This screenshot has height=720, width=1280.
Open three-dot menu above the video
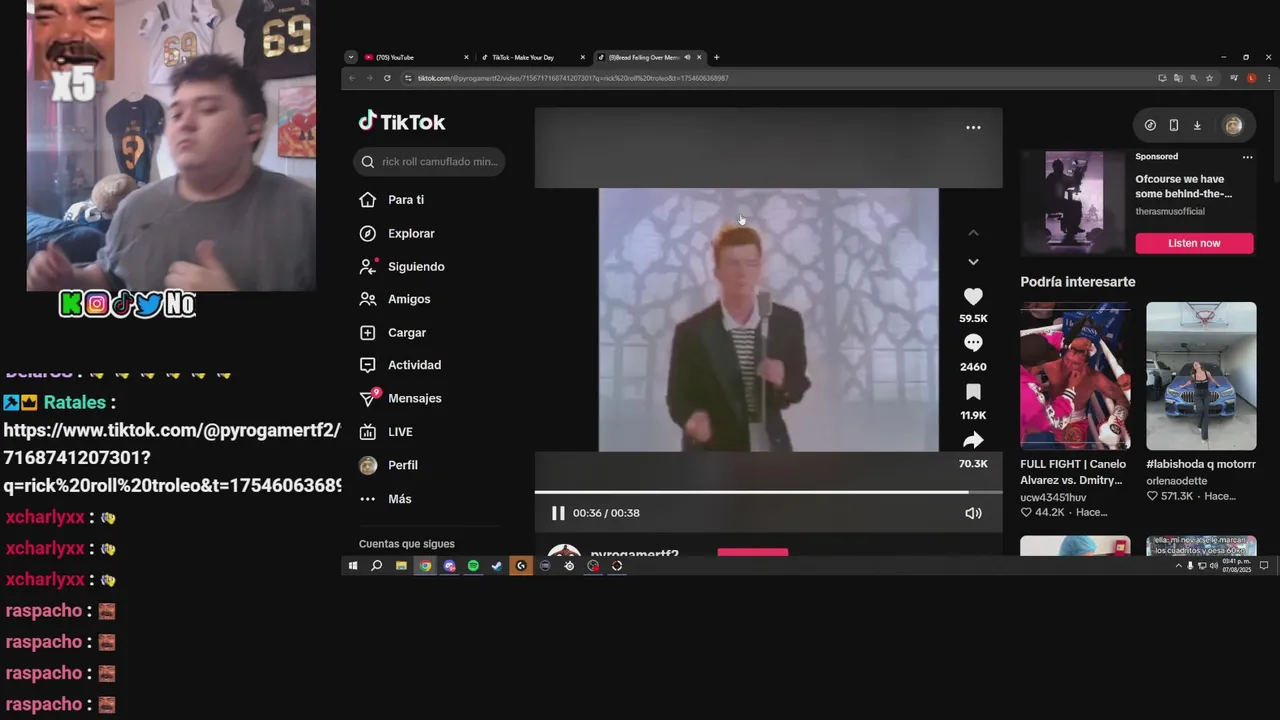coord(973,127)
